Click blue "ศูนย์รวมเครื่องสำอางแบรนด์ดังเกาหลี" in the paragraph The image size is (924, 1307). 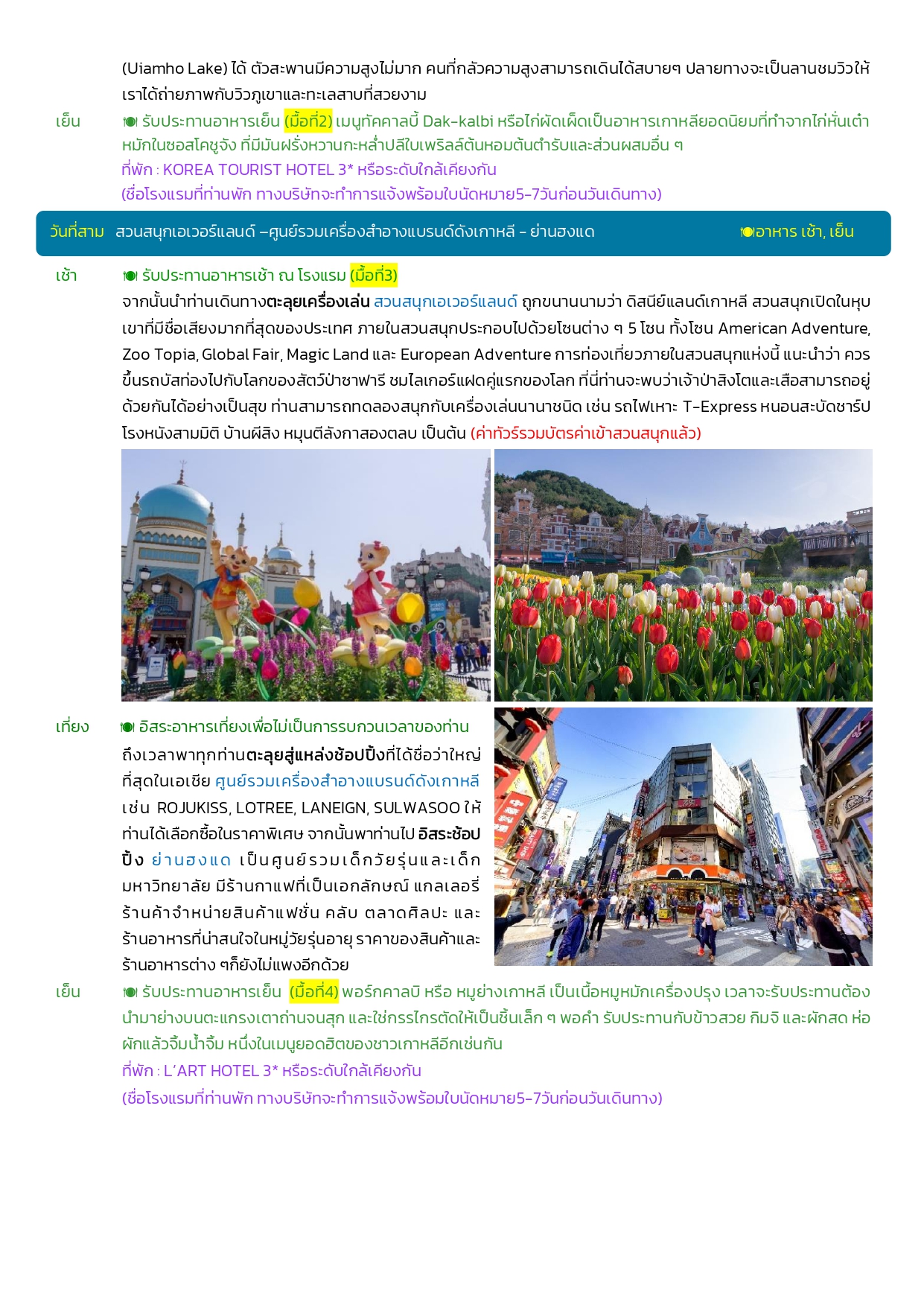347,781
